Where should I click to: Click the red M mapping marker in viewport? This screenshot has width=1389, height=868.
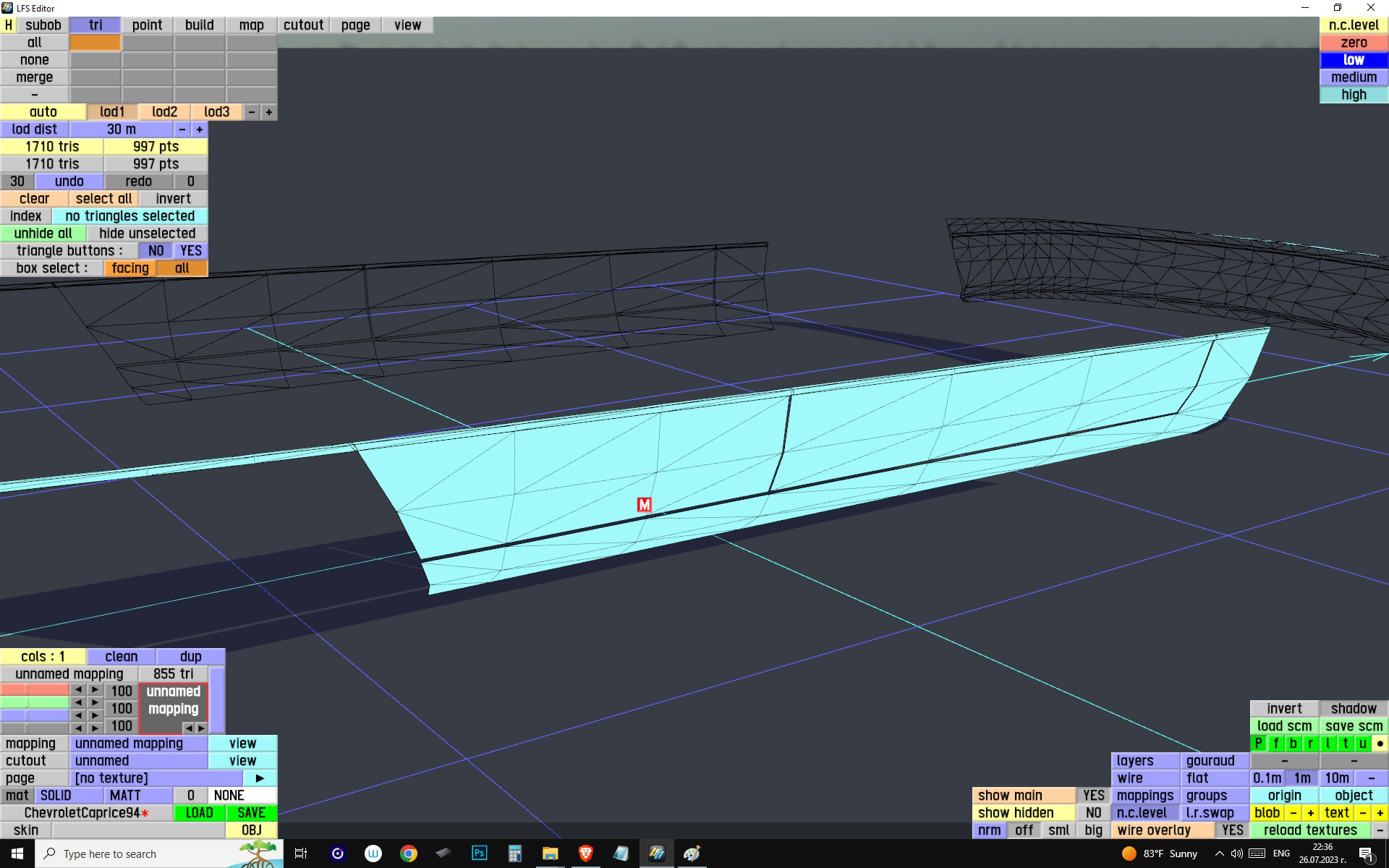pos(644,504)
